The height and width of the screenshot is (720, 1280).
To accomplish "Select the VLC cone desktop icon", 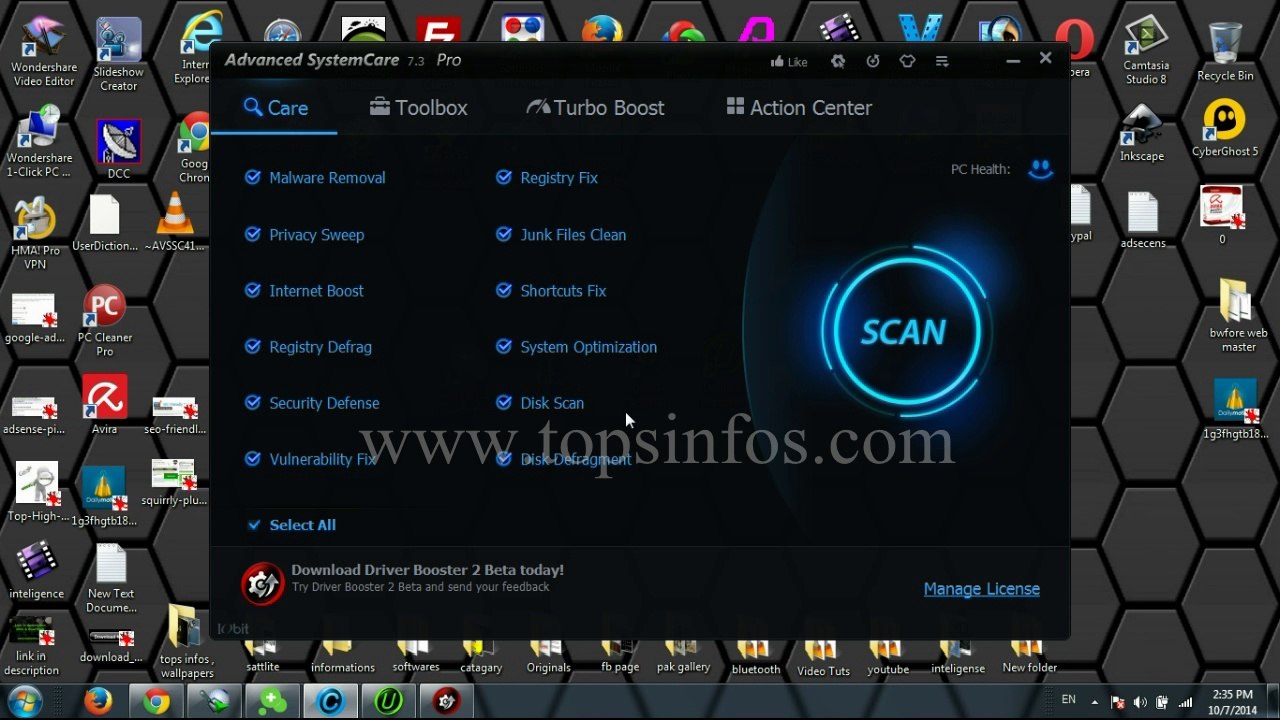I will tap(175, 222).
